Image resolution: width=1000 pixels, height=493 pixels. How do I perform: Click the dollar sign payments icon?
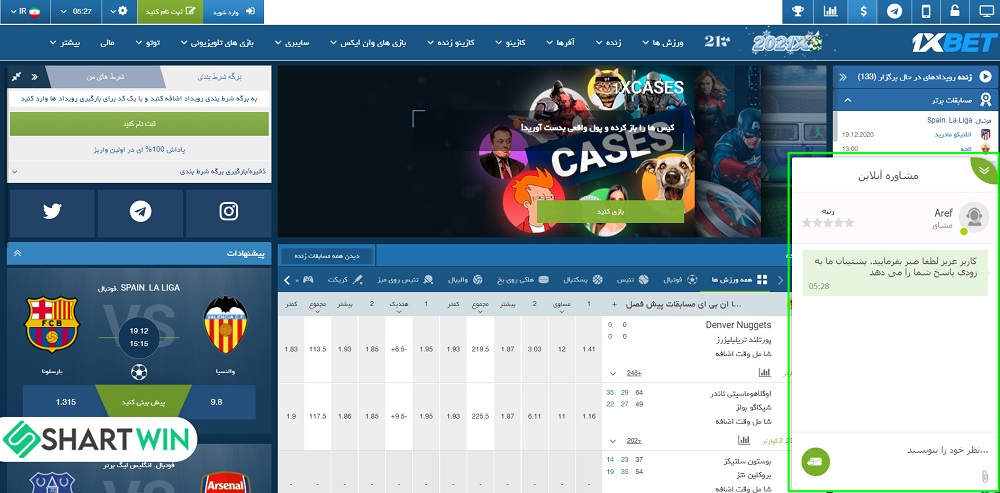(862, 12)
